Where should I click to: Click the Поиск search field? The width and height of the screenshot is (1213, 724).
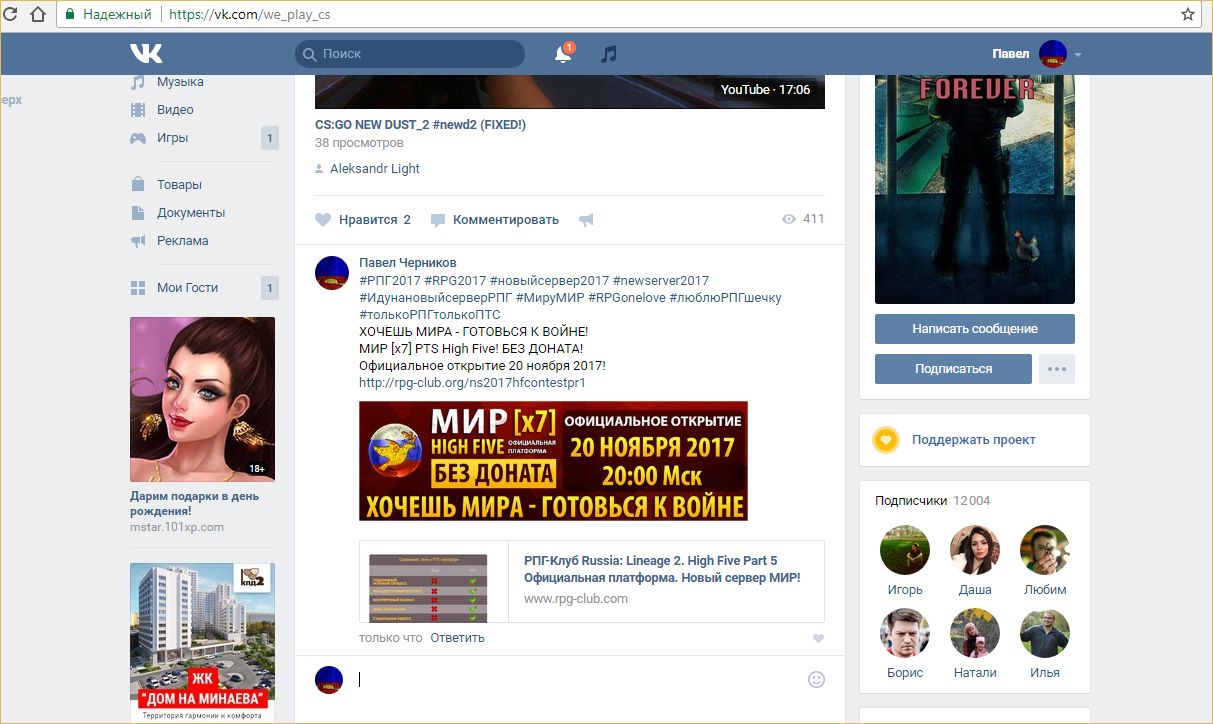[x=410, y=54]
